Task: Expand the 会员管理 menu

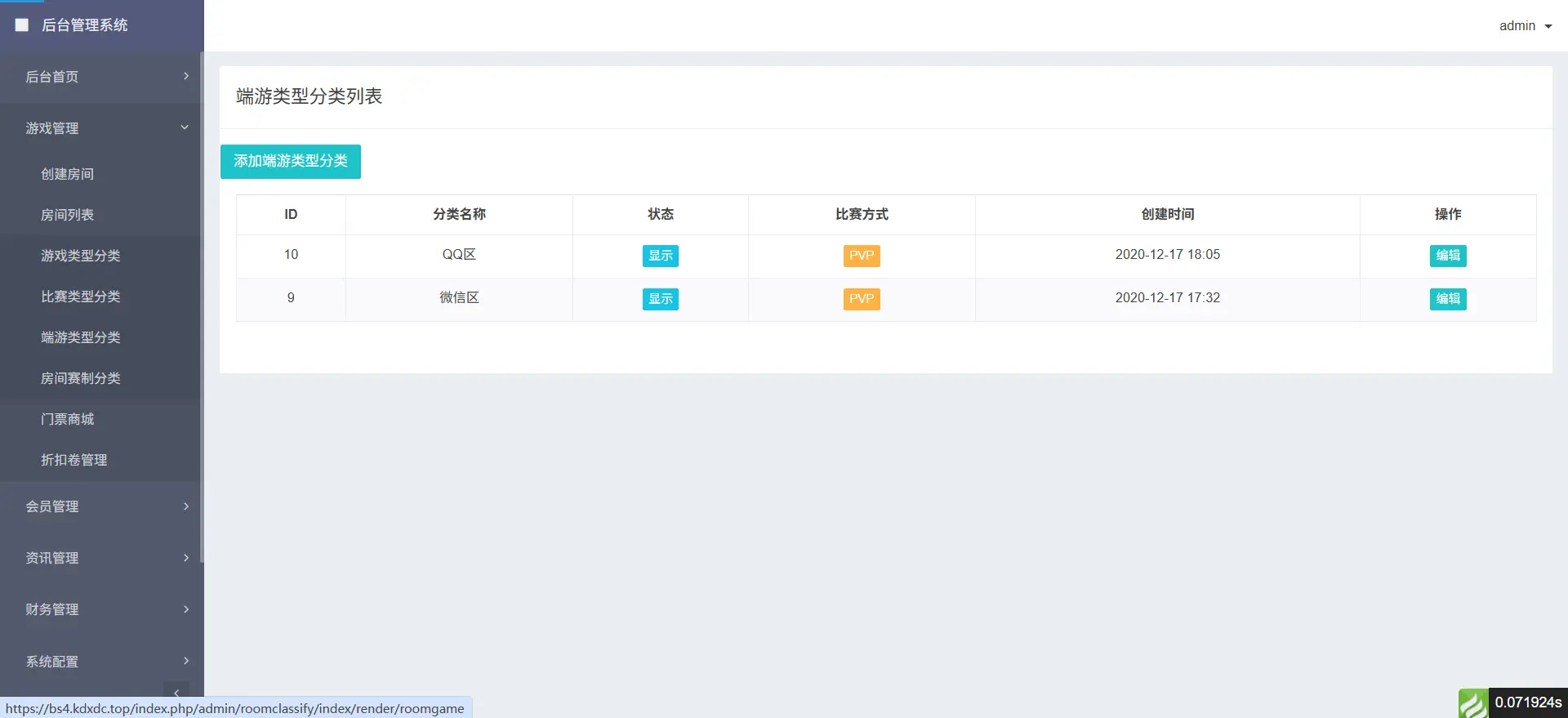Action: (x=102, y=506)
